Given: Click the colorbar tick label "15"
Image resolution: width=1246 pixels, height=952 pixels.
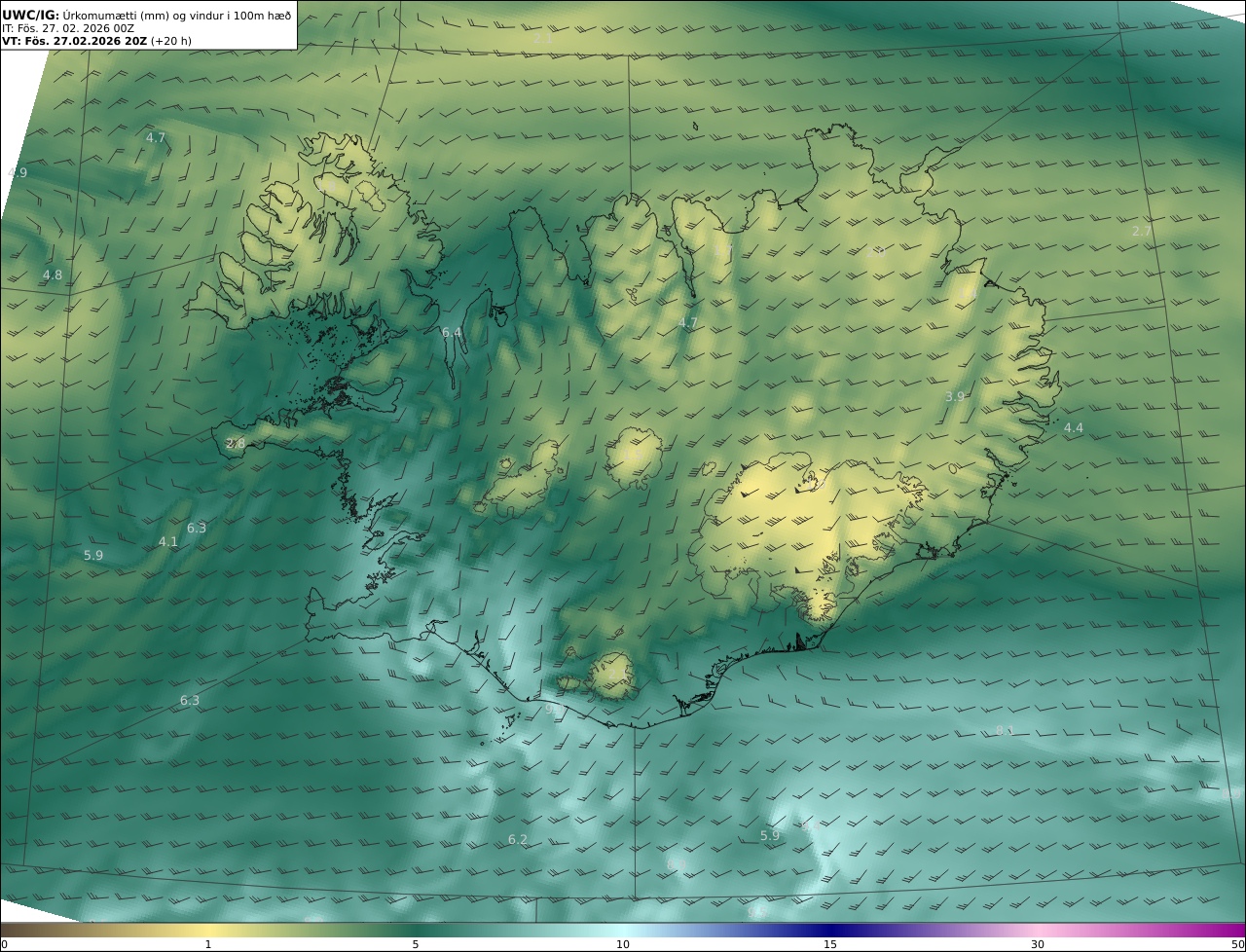Looking at the screenshot, I should coord(830,944).
